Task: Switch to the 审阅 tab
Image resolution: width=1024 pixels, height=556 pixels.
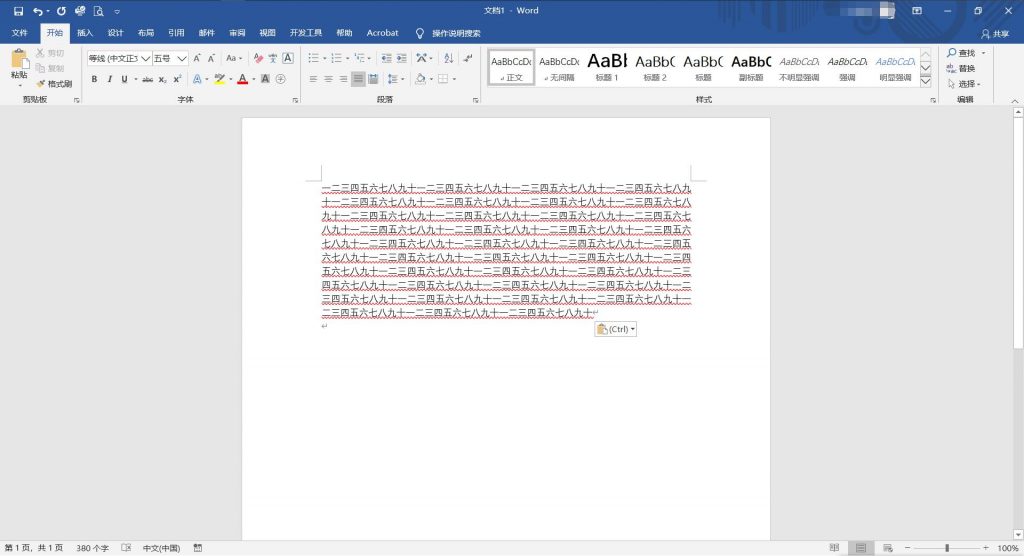Action: (x=237, y=33)
